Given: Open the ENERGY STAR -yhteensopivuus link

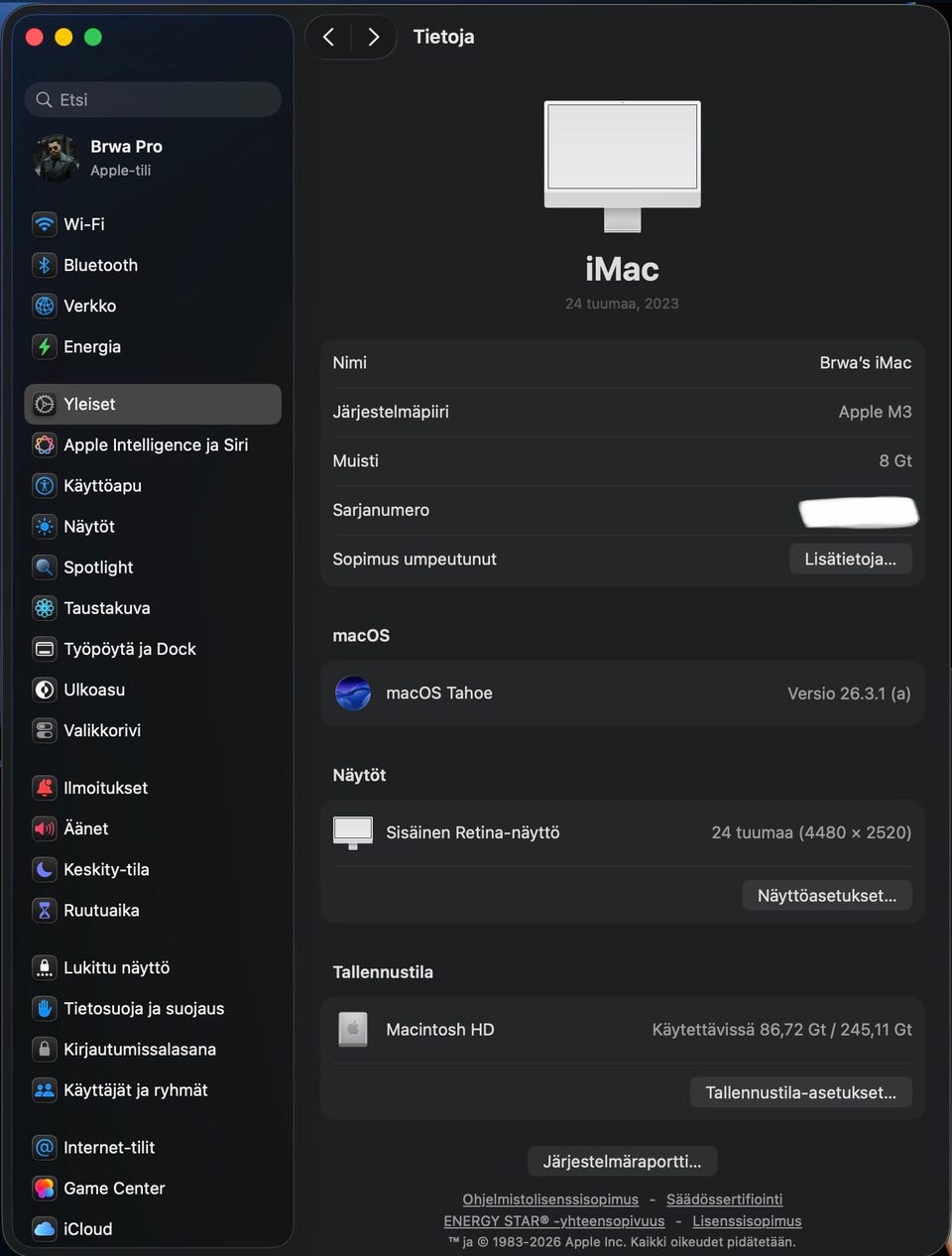Looking at the screenshot, I should pos(554,1221).
